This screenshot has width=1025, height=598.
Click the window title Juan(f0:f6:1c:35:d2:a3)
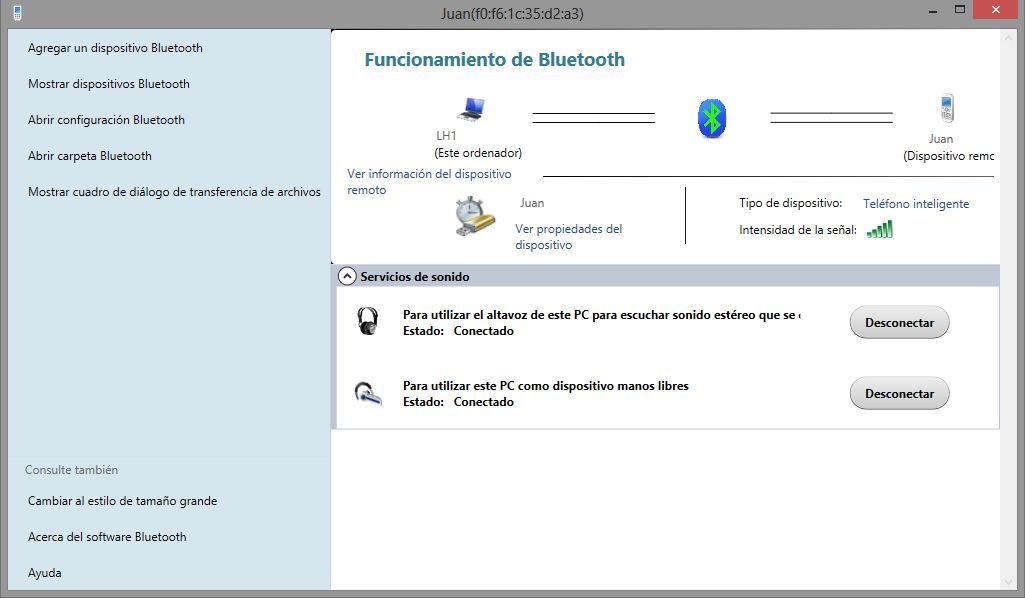(x=512, y=13)
